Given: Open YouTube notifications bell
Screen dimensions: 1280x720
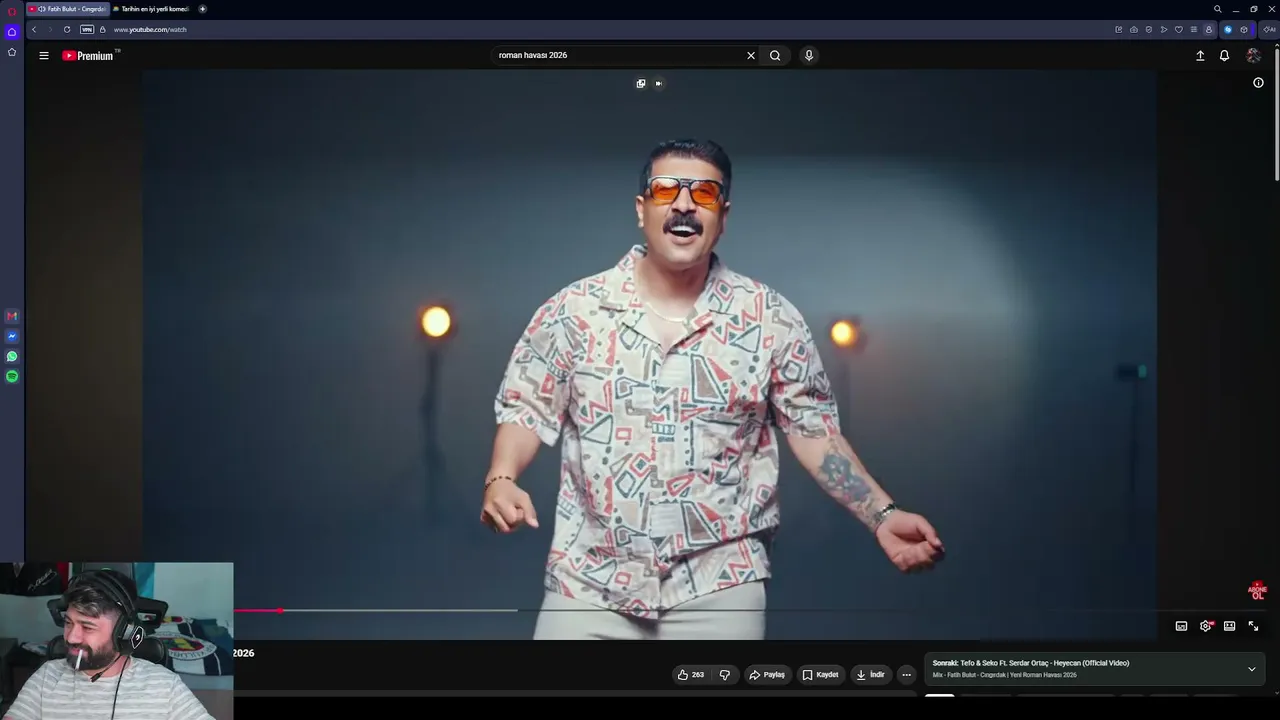Looking at the screenshot, I should pos(1224,56).
